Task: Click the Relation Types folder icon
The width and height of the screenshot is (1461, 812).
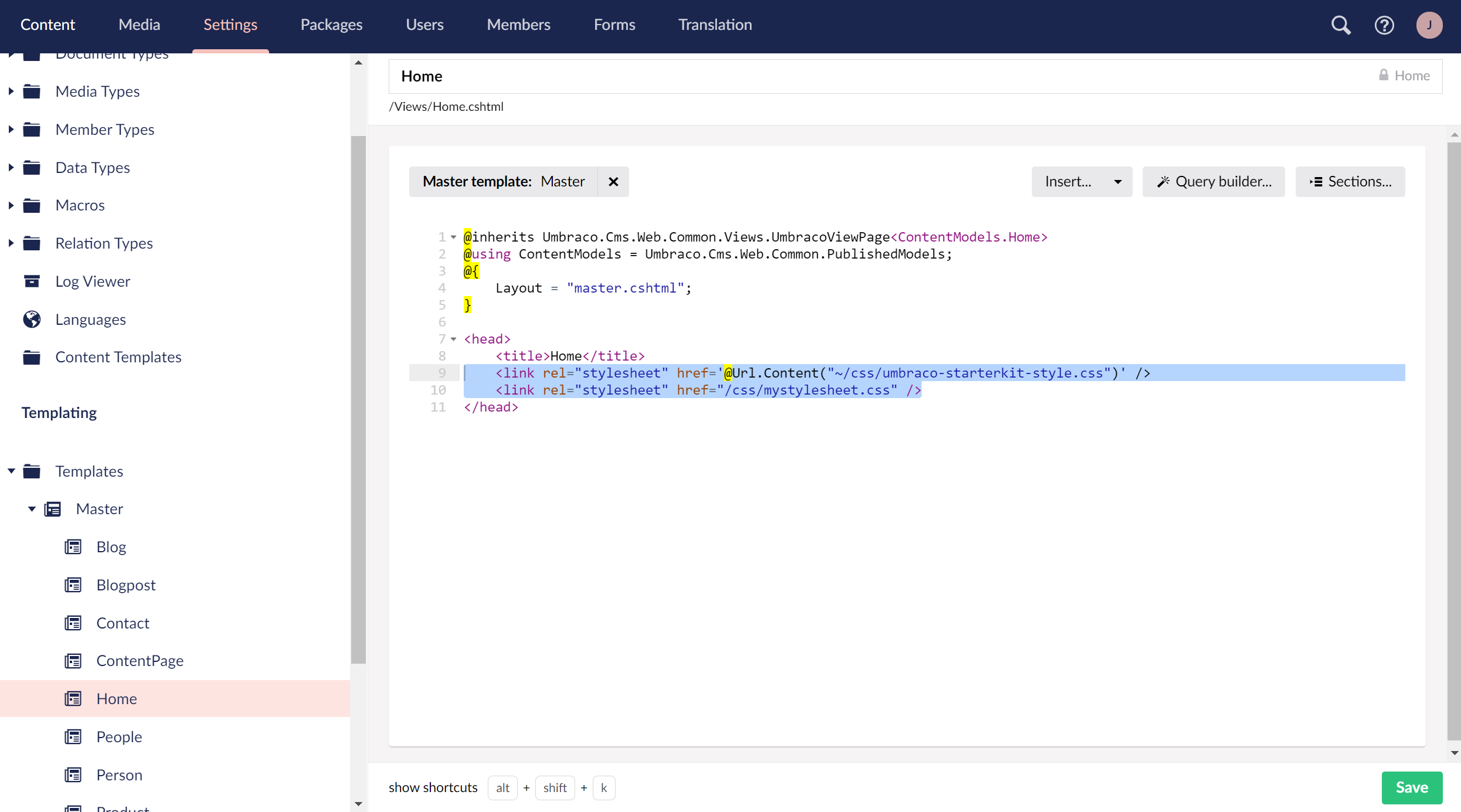Action: pos(32,243)
